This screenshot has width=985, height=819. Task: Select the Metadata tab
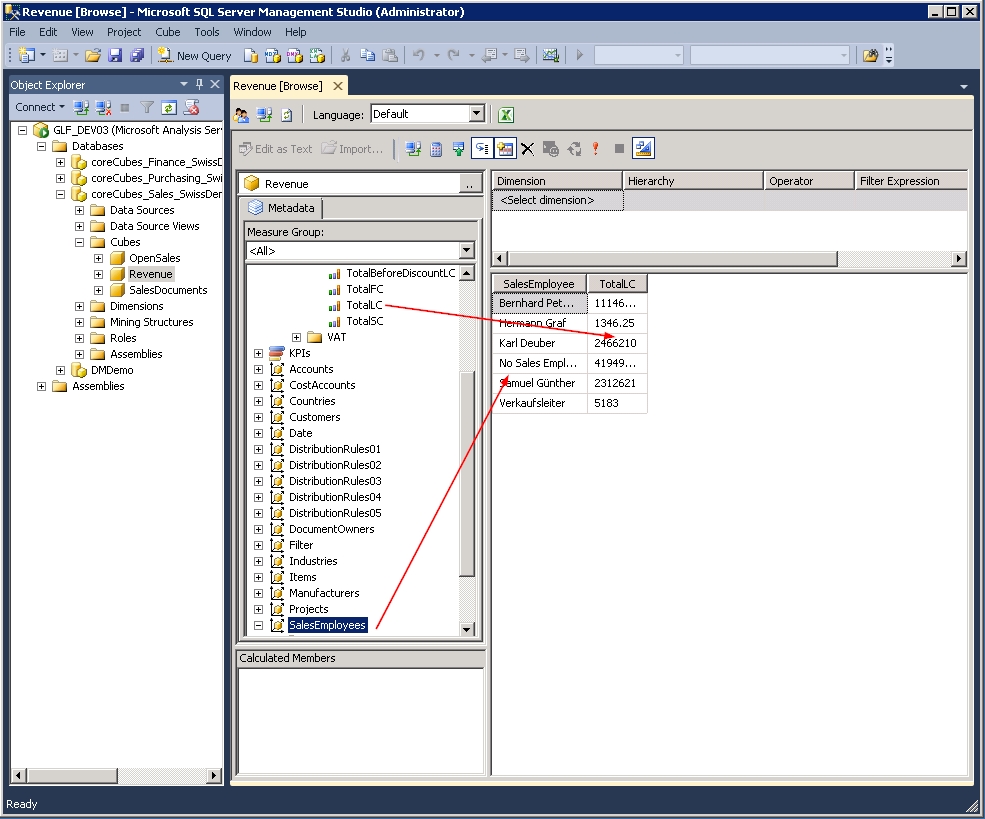point(281,208)
